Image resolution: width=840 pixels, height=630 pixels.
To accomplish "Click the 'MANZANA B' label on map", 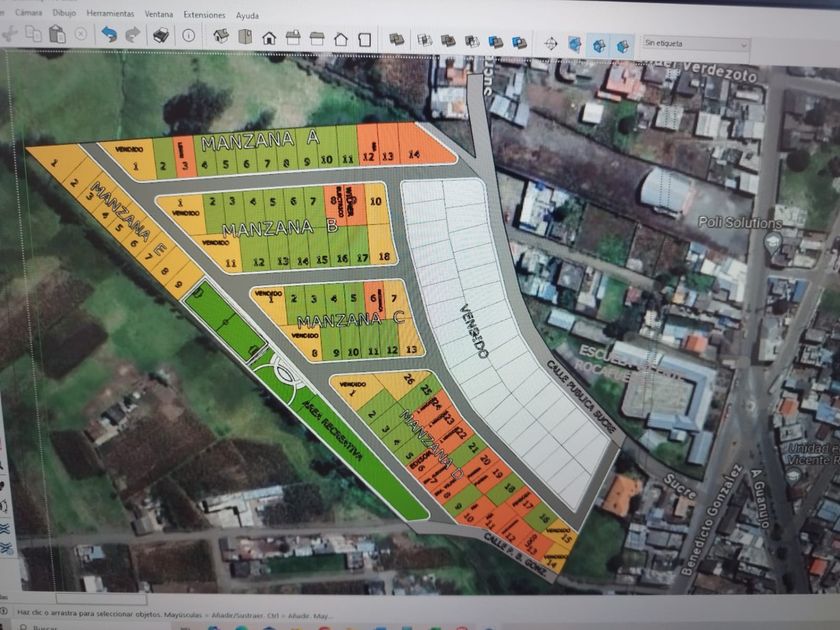I will 280,228.
